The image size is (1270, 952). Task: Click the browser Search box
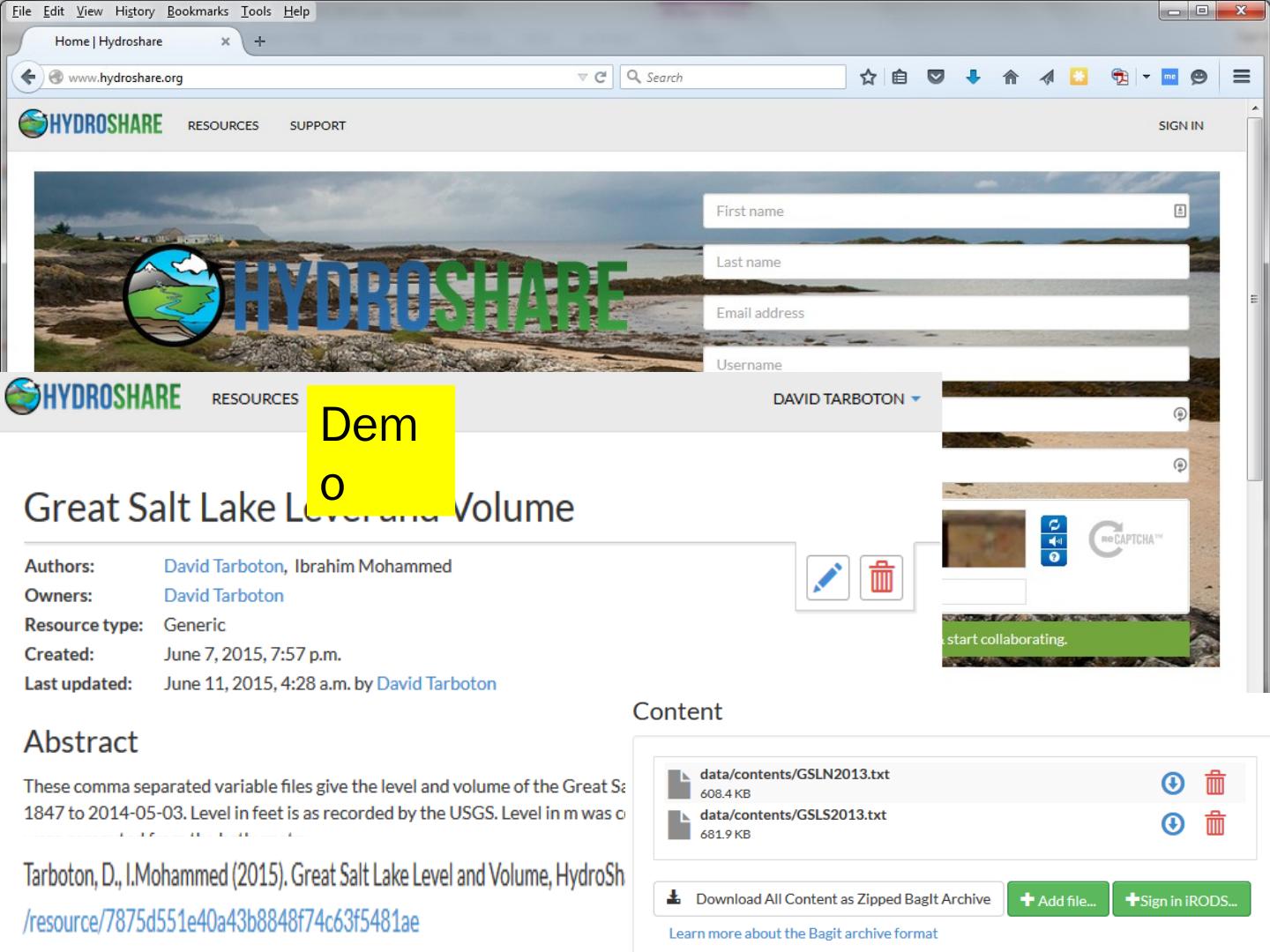(733, 77)
